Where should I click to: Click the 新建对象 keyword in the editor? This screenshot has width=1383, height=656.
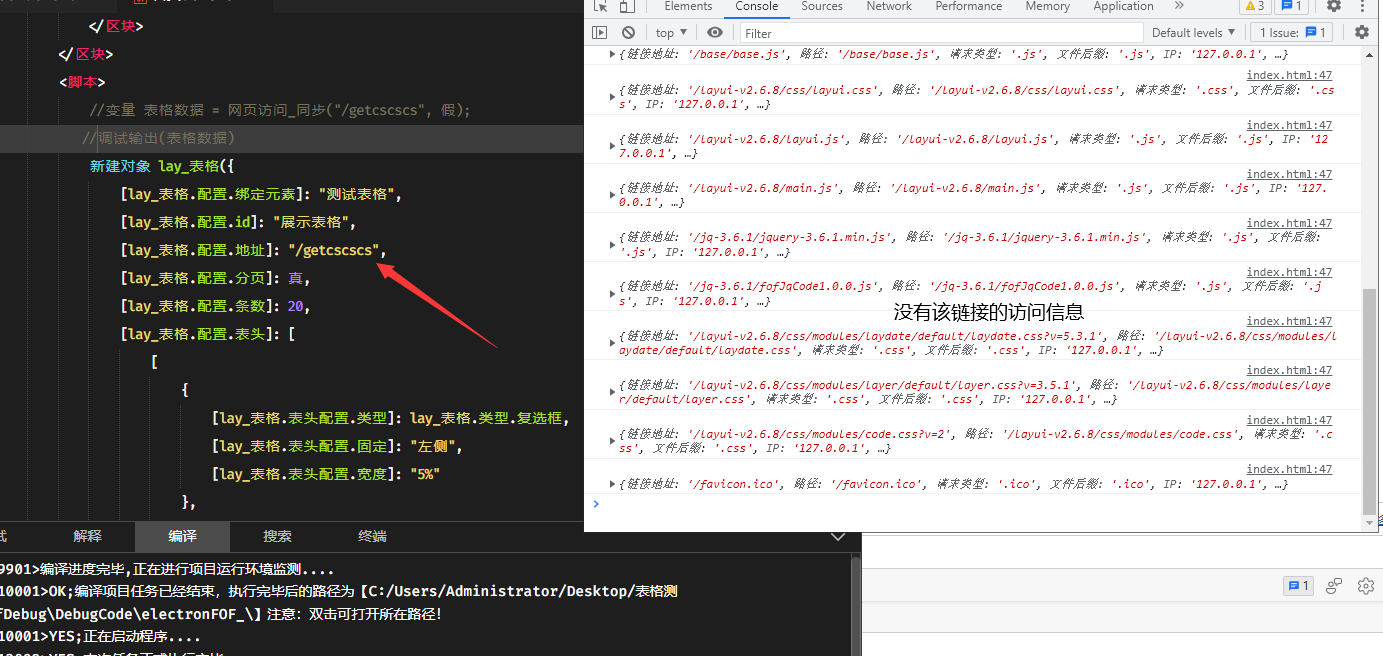pyautogui.click(x=120, y=166)
